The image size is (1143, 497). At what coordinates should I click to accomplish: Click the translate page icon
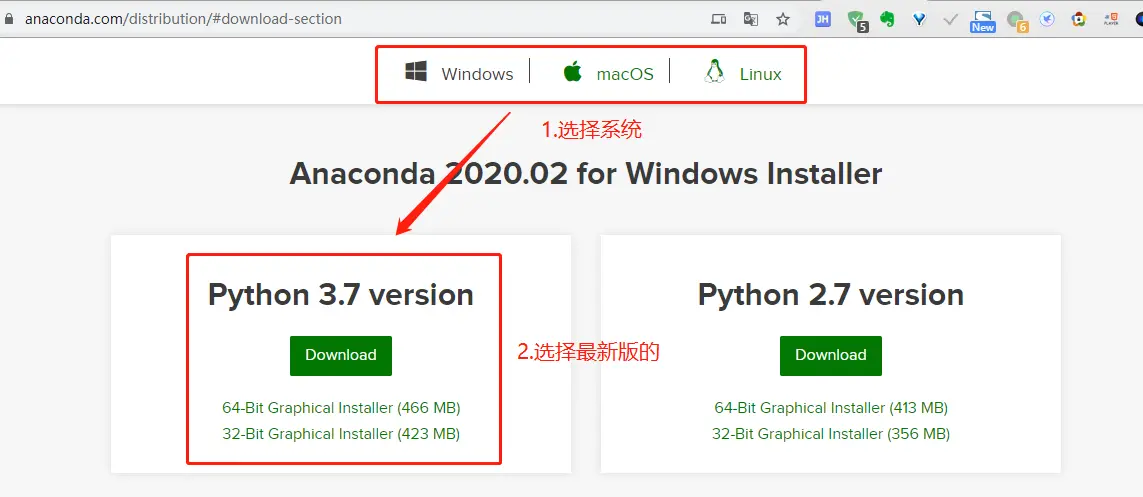click(x=751, y=20)
